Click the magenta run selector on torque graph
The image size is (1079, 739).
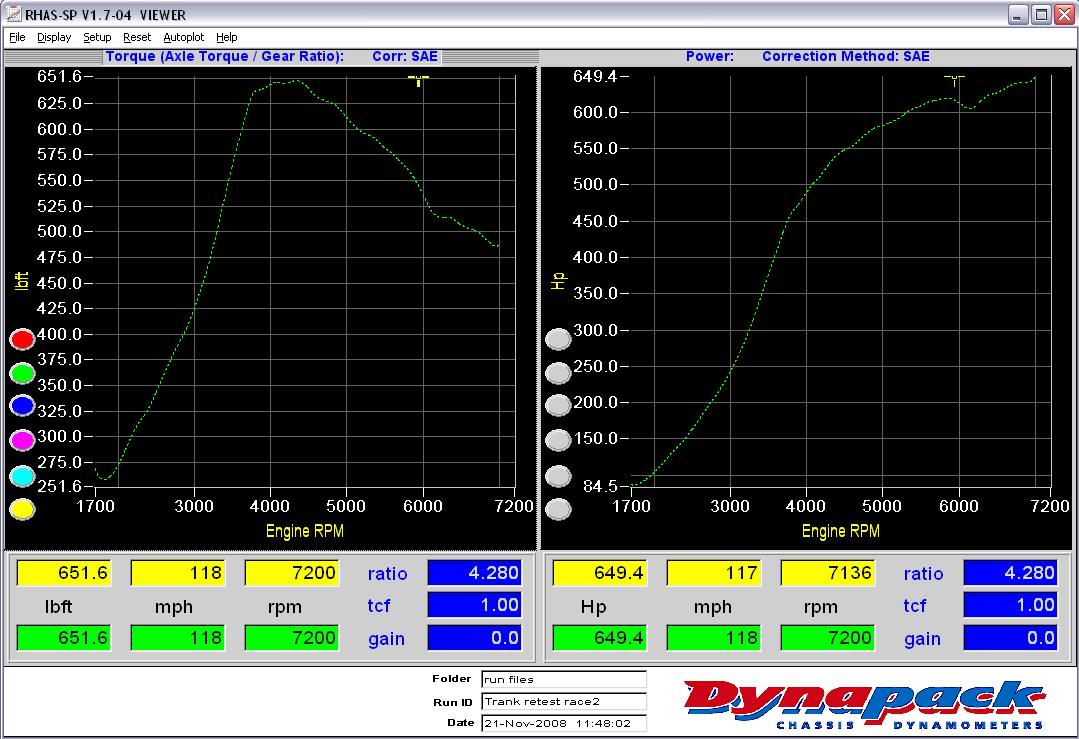coord(22,440)
